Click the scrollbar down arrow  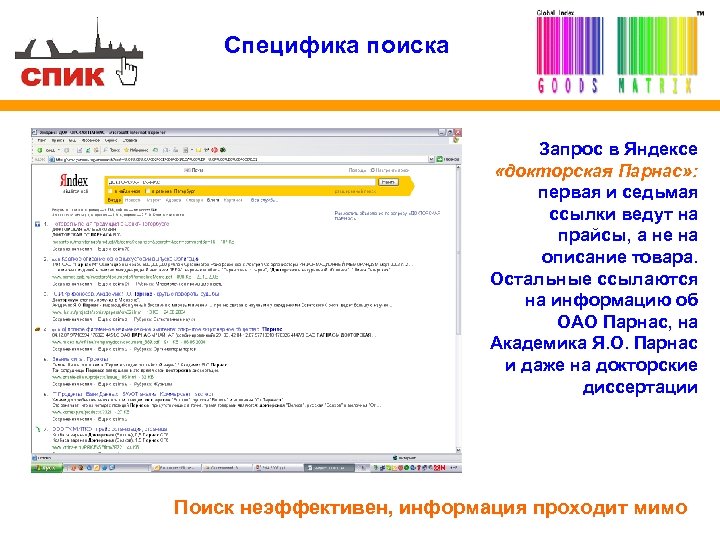458,450
